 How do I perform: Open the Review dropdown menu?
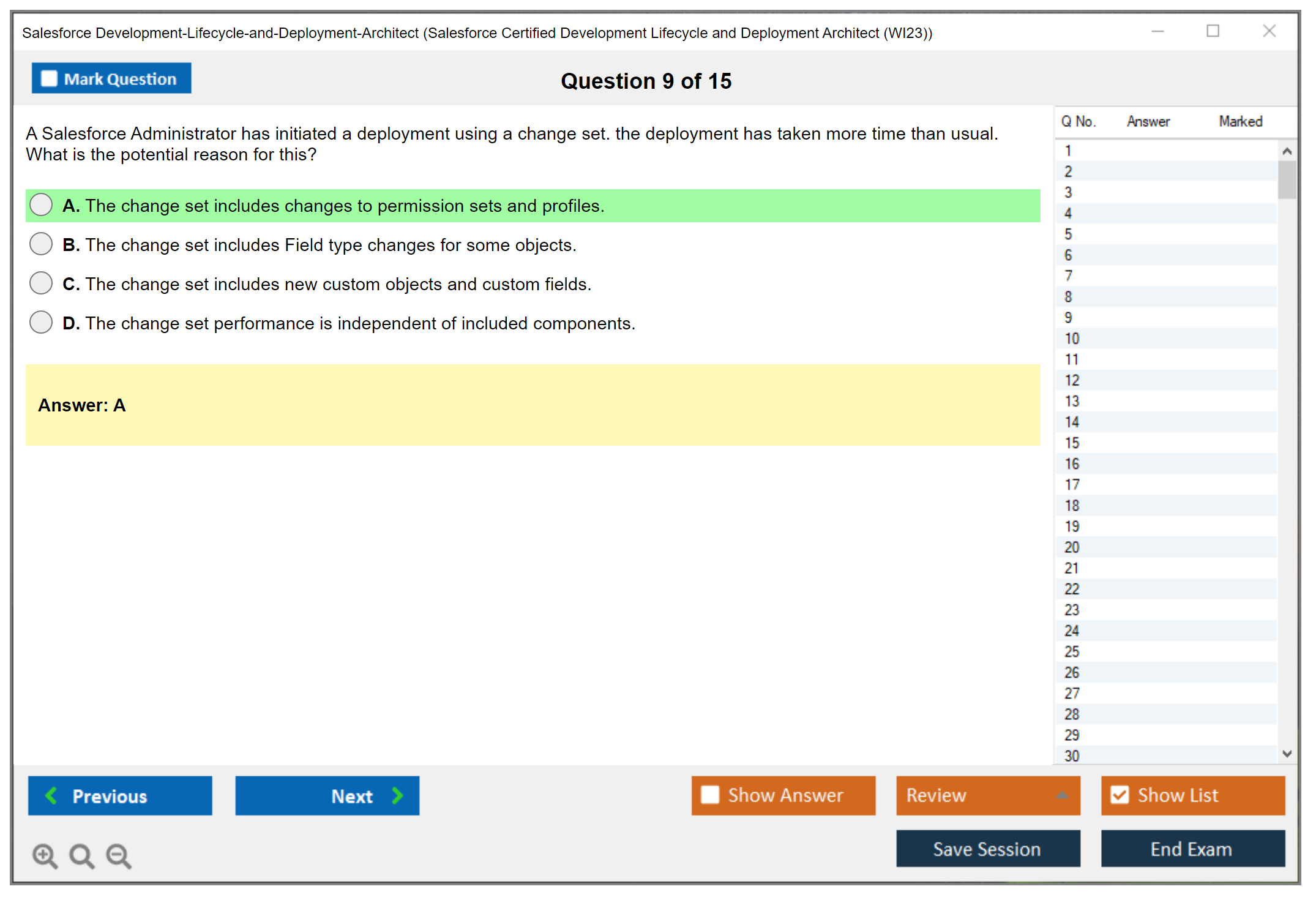tap(1062, 795)
